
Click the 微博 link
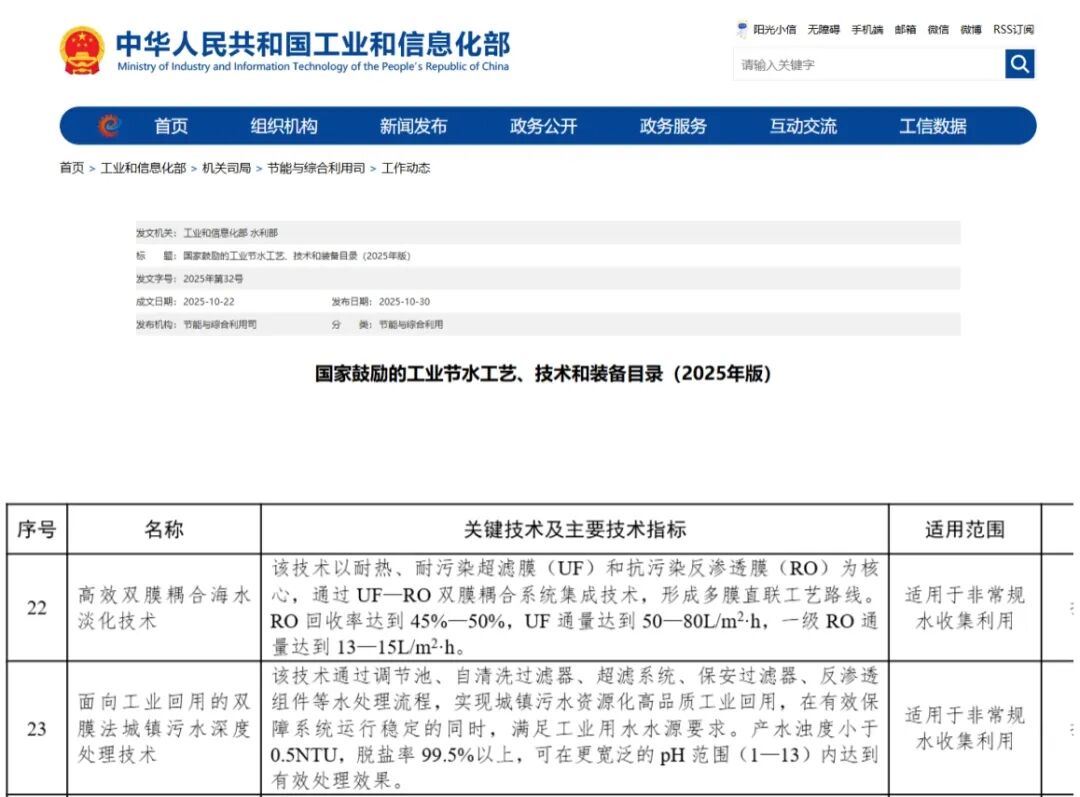[971, 30]
